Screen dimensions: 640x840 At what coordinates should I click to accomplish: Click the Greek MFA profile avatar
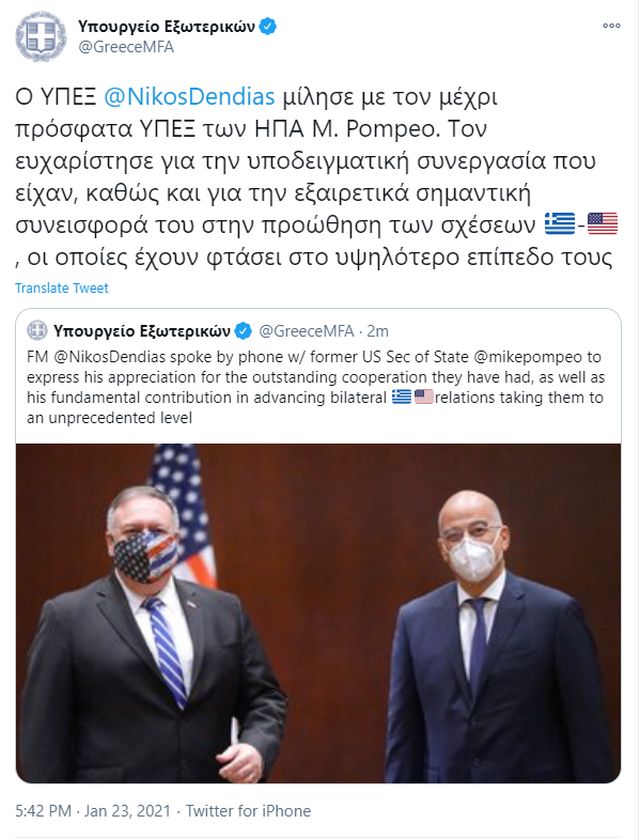click(x=40, y=36)
